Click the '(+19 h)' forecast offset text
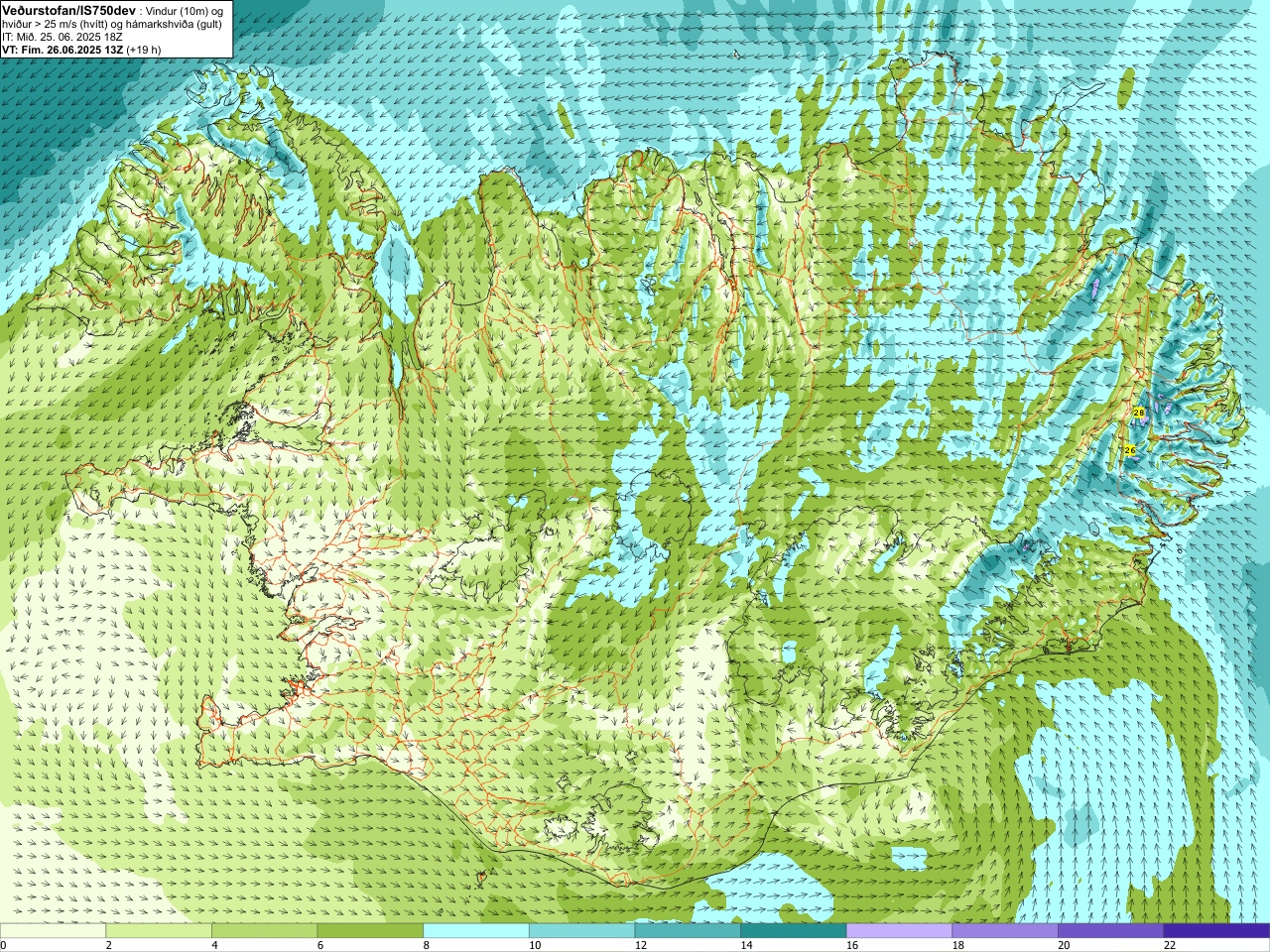The height and width of the screenshot is (952, 1270). tap(144, 50)
